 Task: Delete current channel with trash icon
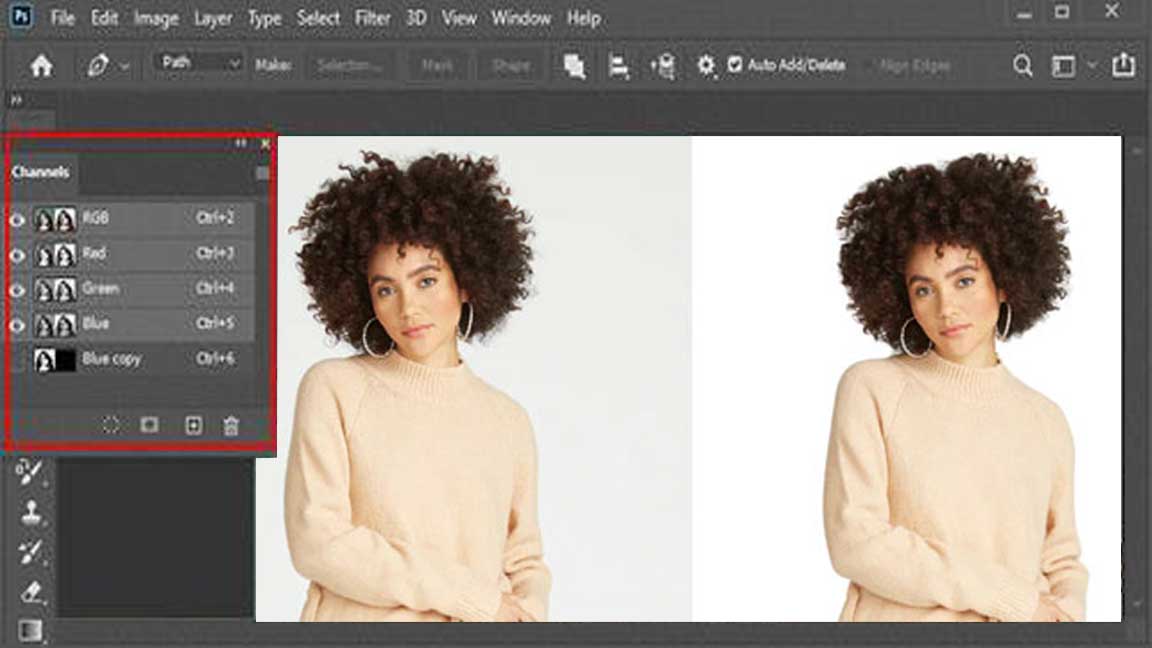[x=232, y=425]
